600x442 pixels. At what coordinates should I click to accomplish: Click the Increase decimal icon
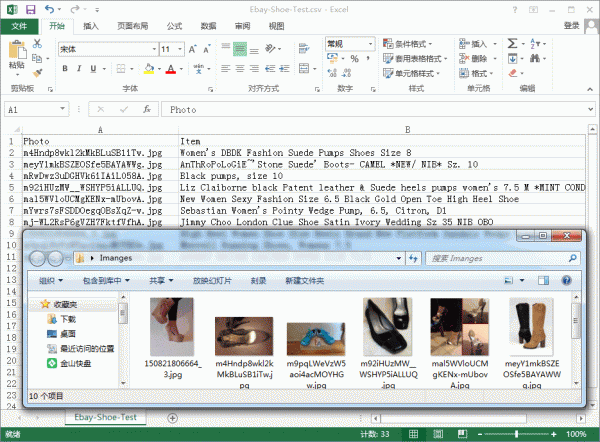pyautogui.click(x=332, y=73)
